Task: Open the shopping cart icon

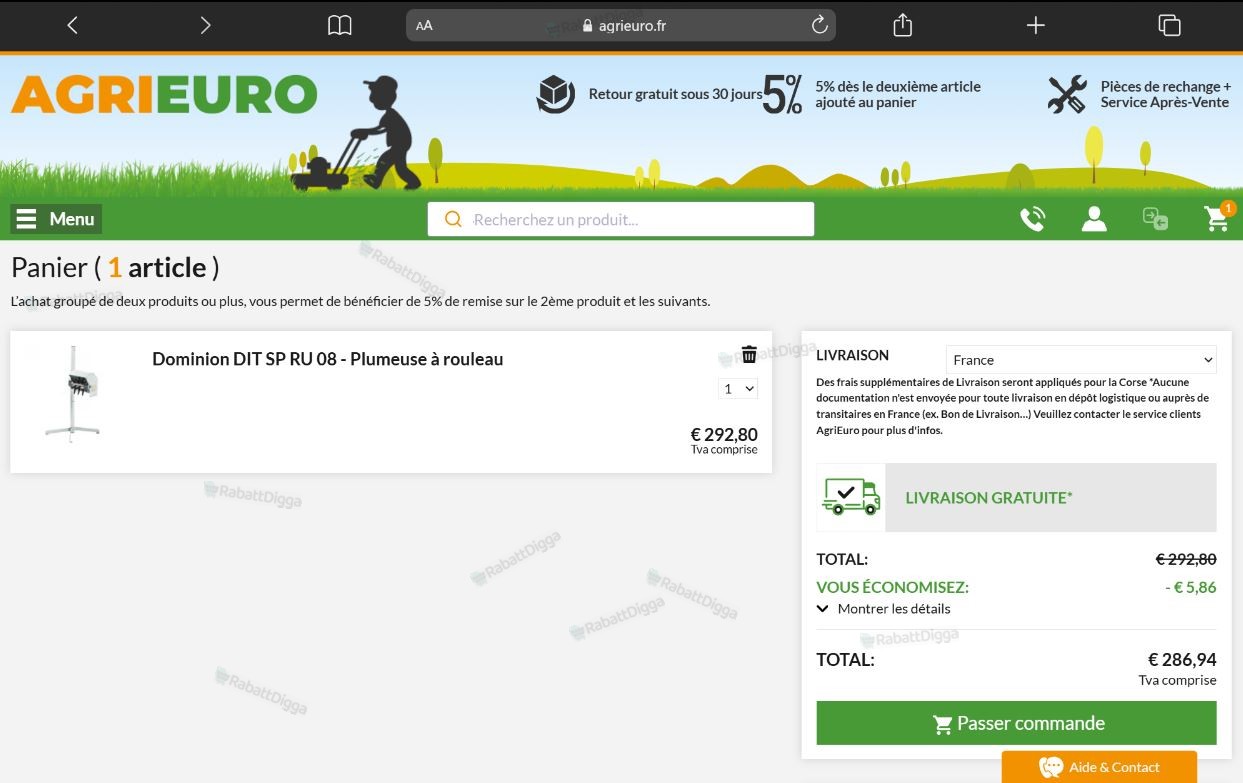Action: [1217, 218]
